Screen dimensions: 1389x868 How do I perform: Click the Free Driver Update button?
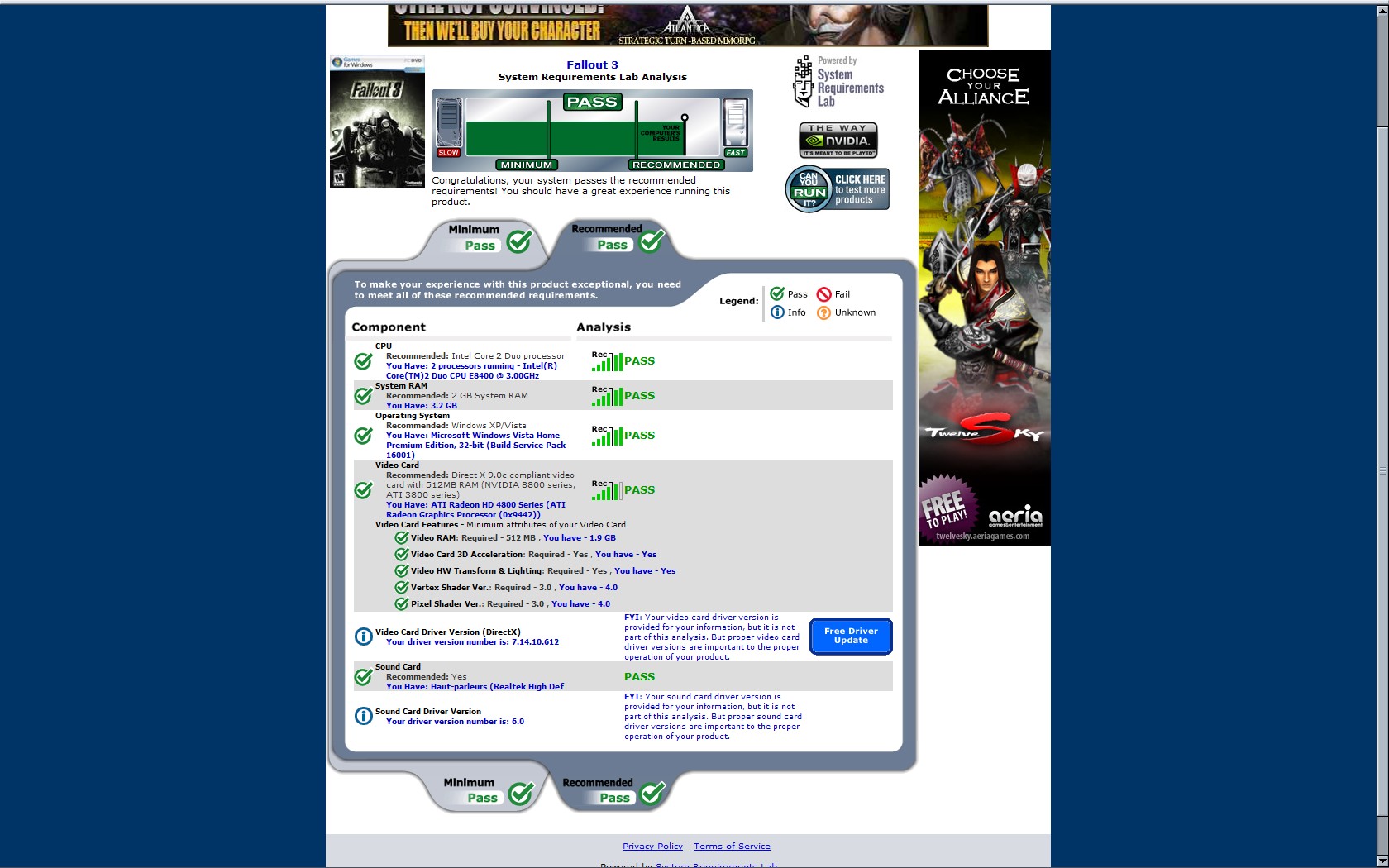pos(851,636)
